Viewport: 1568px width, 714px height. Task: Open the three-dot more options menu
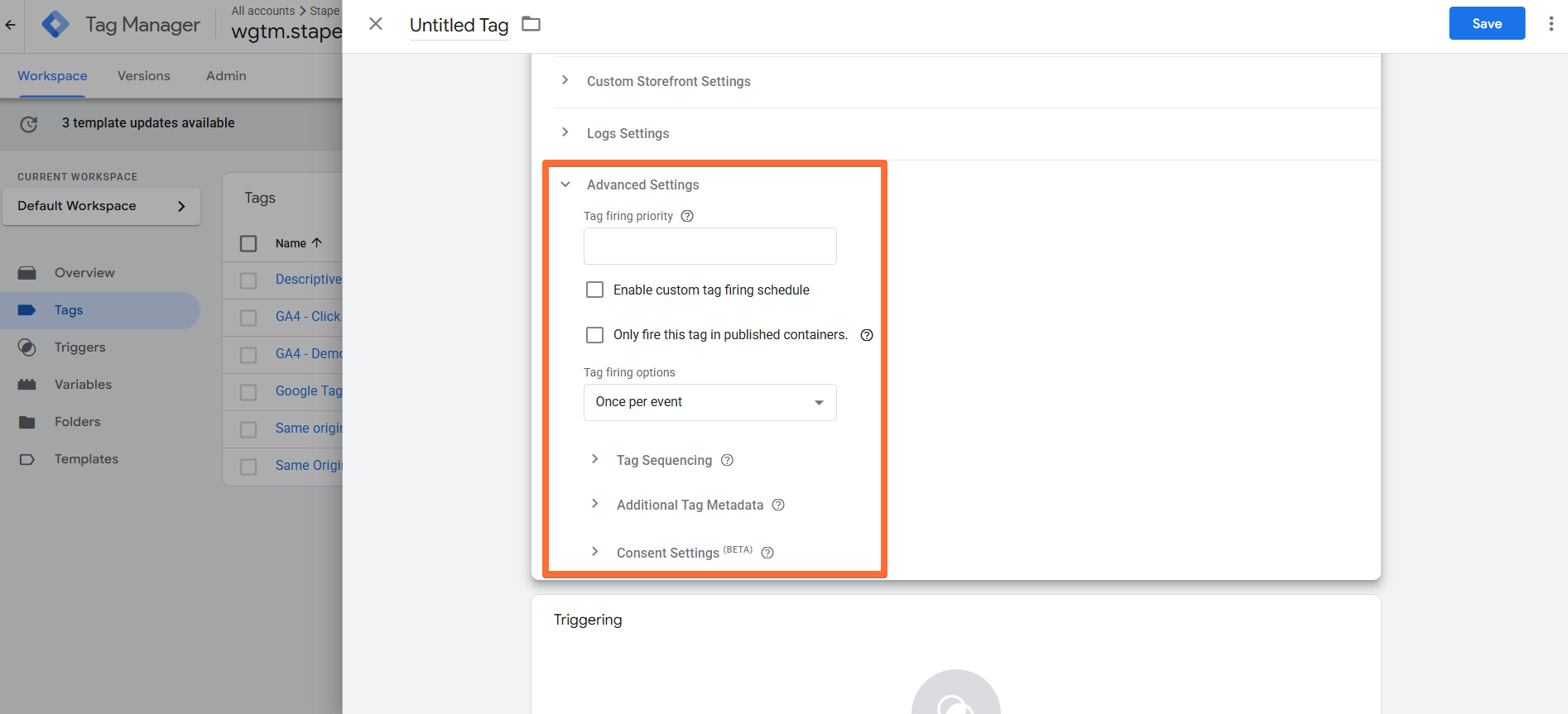1551,24
